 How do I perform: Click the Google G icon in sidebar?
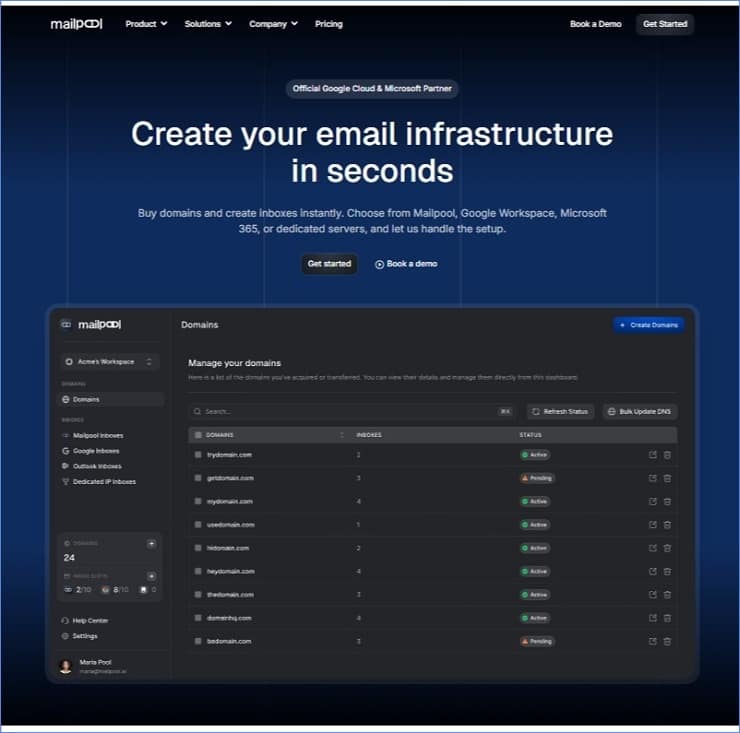[66, 451]
